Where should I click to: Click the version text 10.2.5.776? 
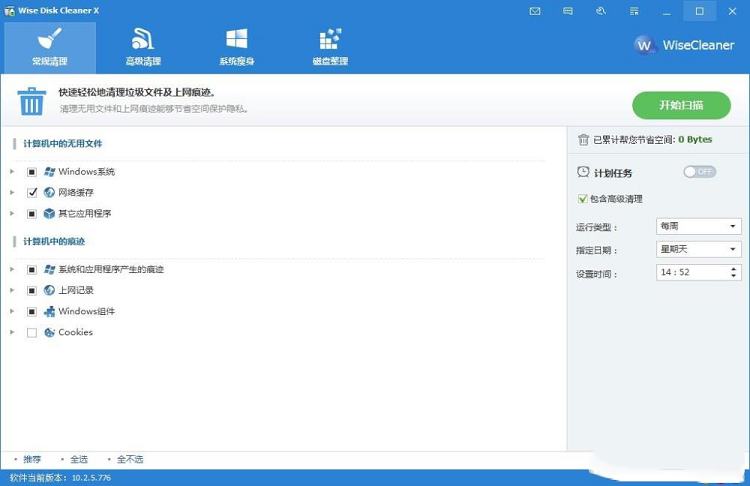91,477
